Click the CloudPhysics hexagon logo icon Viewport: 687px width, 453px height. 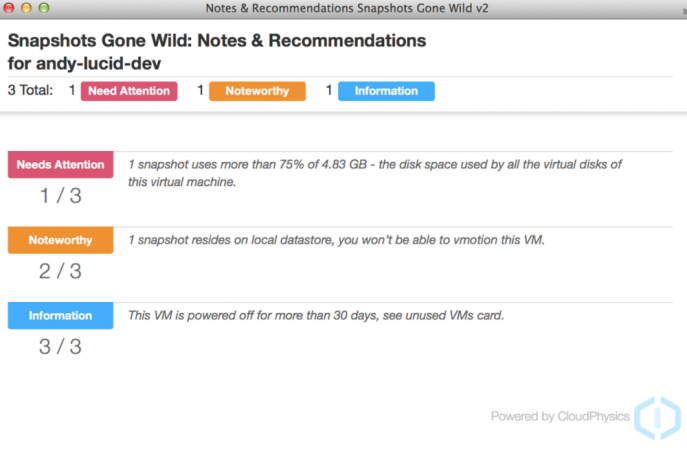click(x=657, y=418)
